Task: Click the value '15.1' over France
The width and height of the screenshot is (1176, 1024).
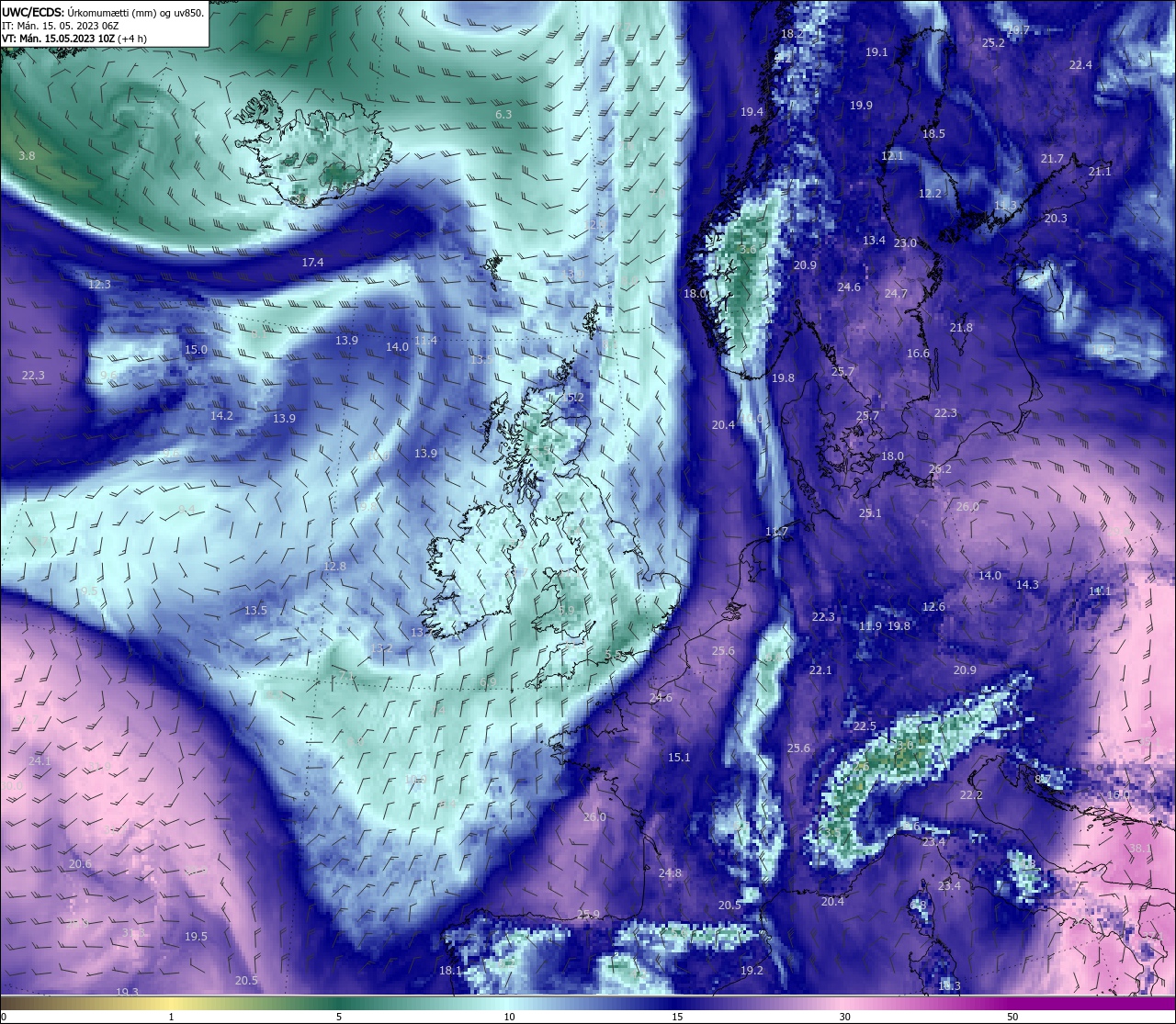Action: [679, 758]
